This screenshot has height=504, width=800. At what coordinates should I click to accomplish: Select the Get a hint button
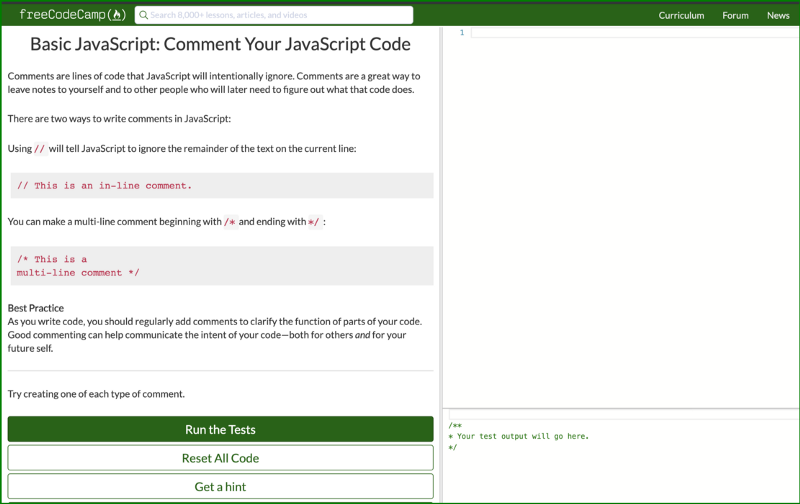(x=220, y=486)
